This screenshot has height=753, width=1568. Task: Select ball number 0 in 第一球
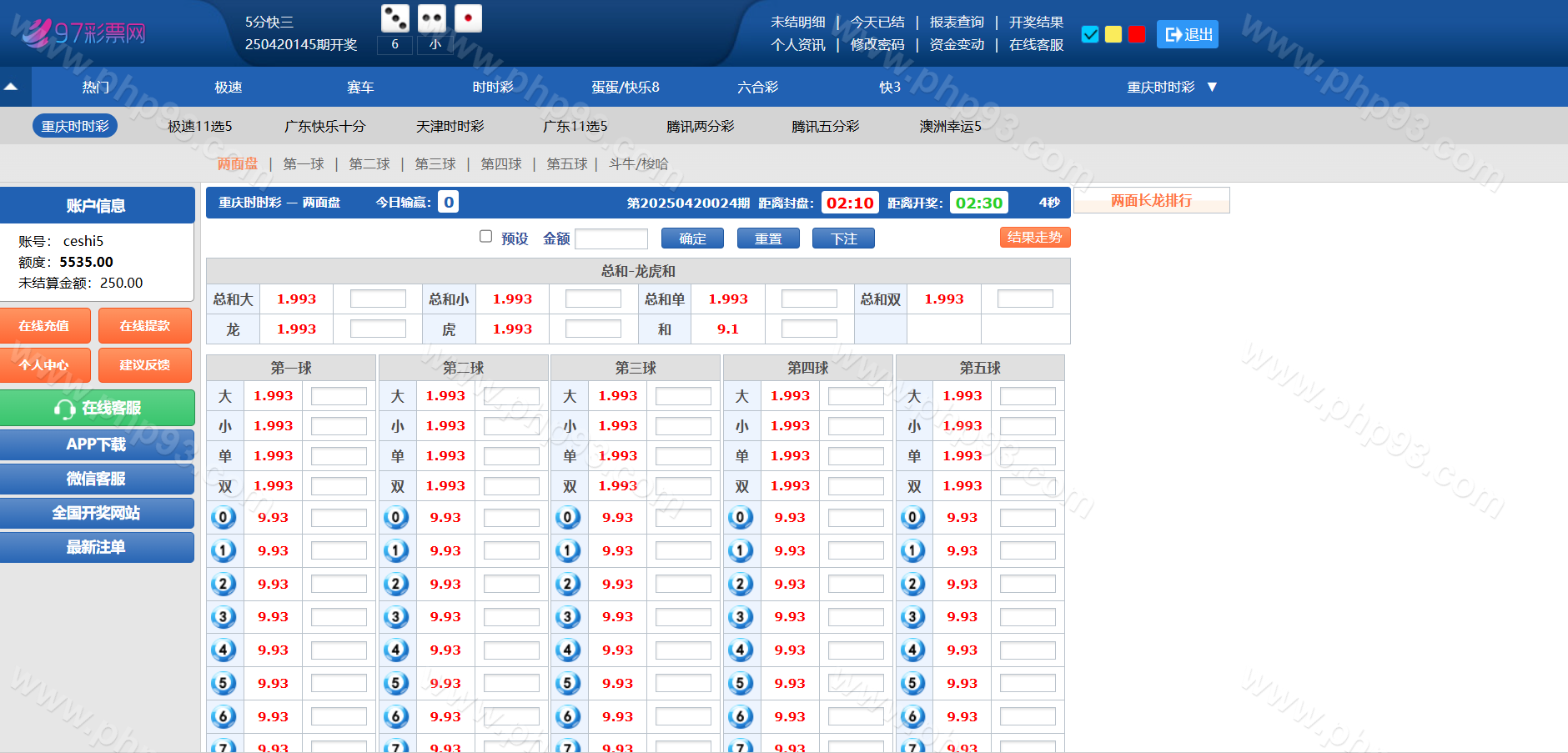coord(224,518)
